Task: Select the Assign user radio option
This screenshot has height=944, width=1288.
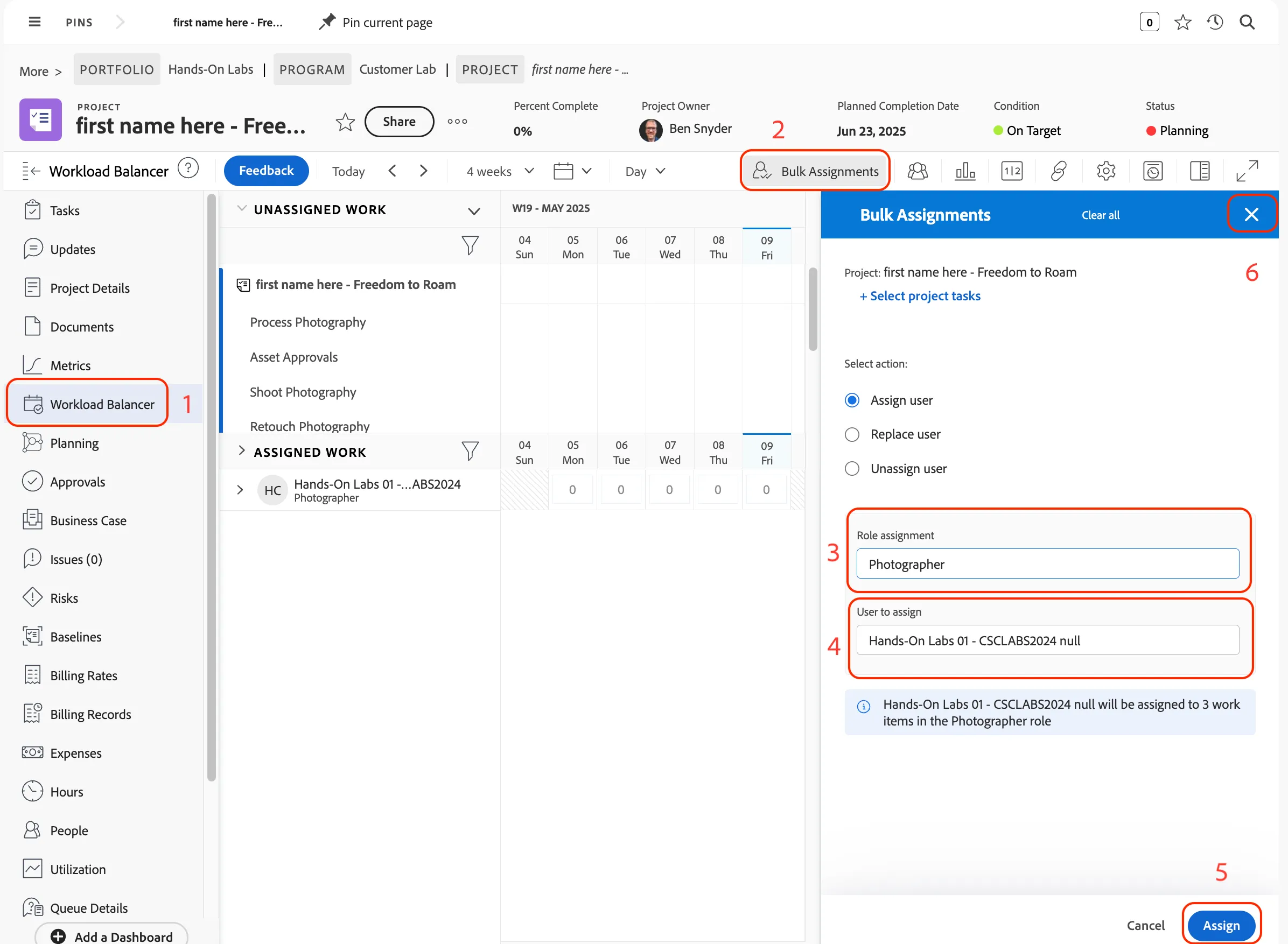Action: [x=852, y=400]
